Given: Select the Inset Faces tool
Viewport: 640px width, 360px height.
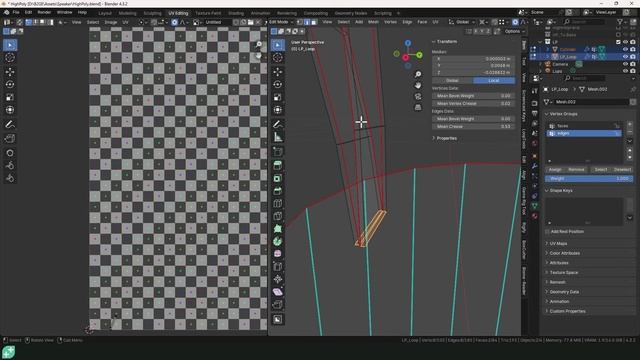Looking at the screenshot, I should tap(278, 178).
